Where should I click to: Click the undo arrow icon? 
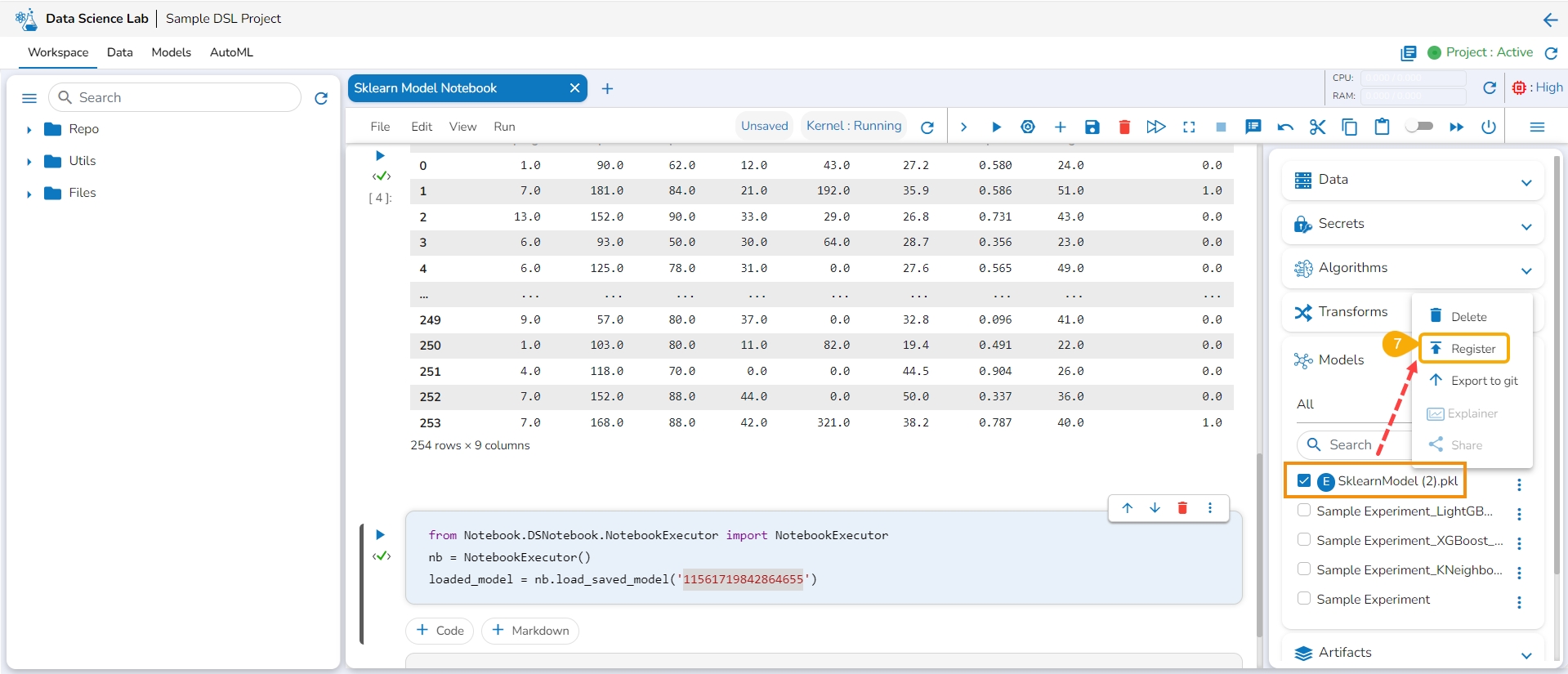[x=1285, y=127]
